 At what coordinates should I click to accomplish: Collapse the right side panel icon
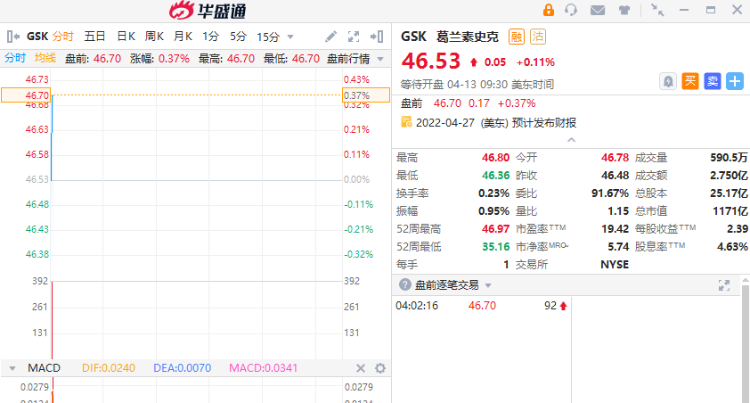(376, 36)
